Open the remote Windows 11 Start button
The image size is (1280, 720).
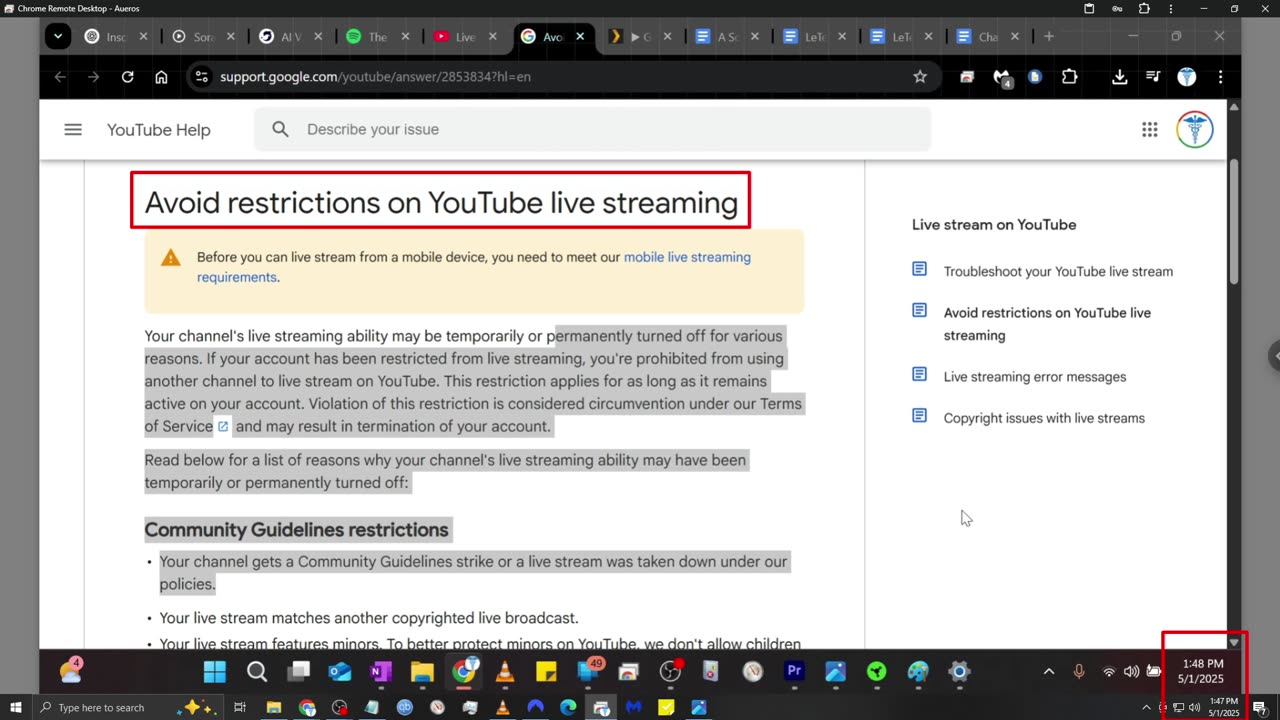click(x=215, y=672)
